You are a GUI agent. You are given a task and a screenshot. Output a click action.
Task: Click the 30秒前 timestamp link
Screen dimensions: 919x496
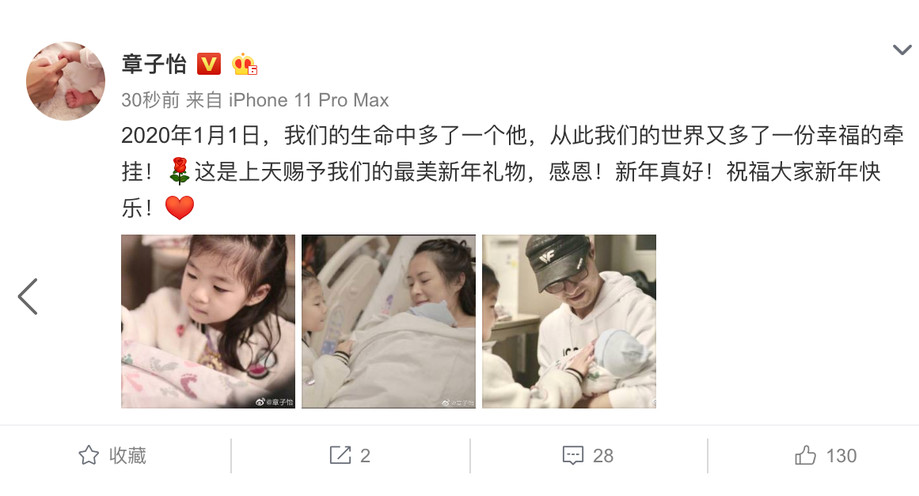151,100
